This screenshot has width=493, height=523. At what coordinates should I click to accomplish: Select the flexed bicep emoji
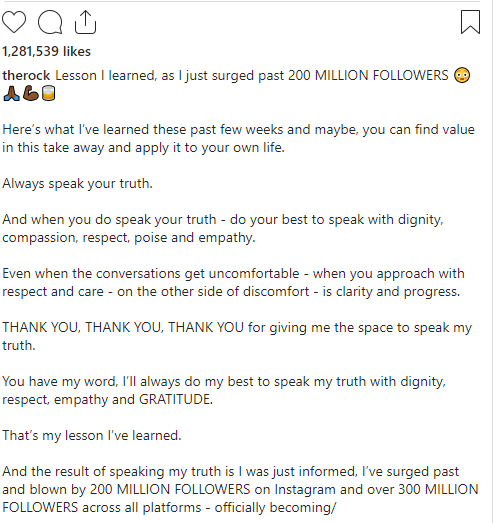click(31, 93)
